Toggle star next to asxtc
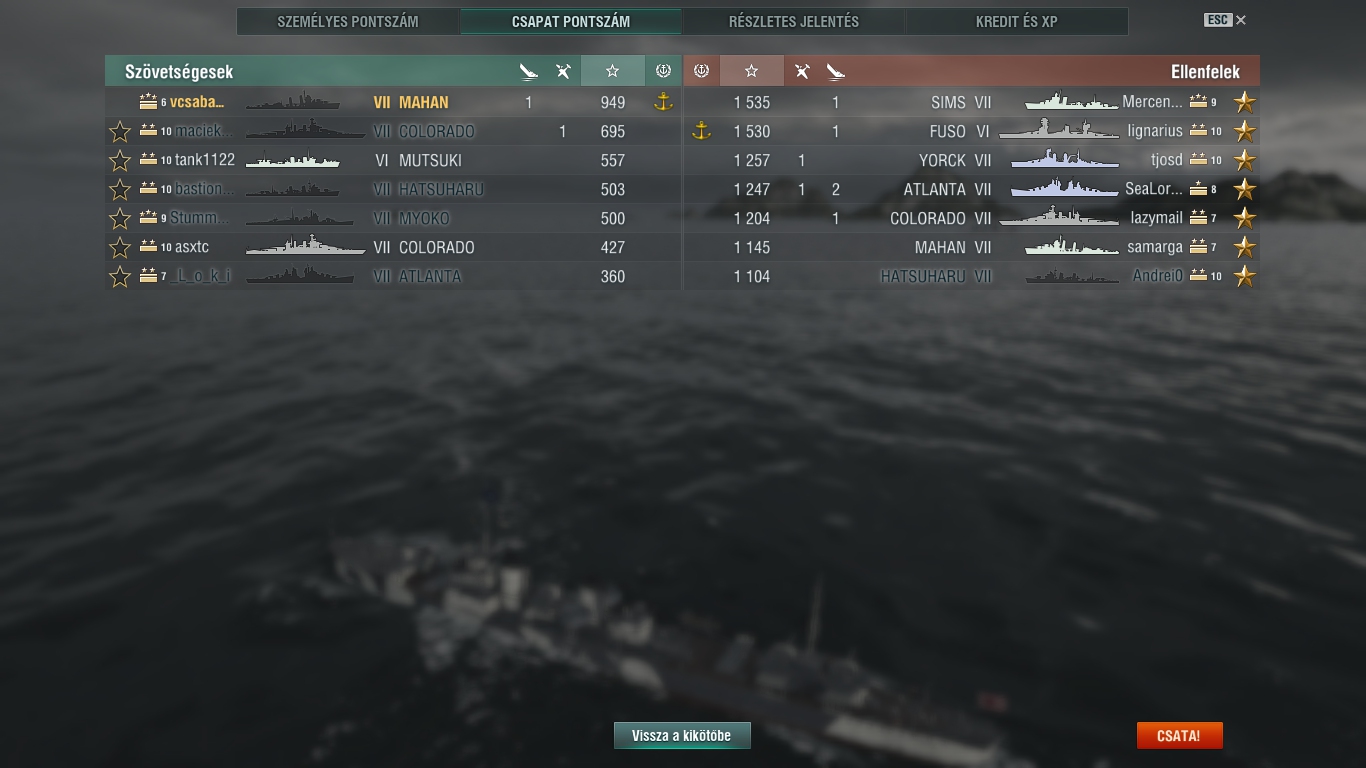This screenshot has width=1366, height=768. [x=120, y=247]
